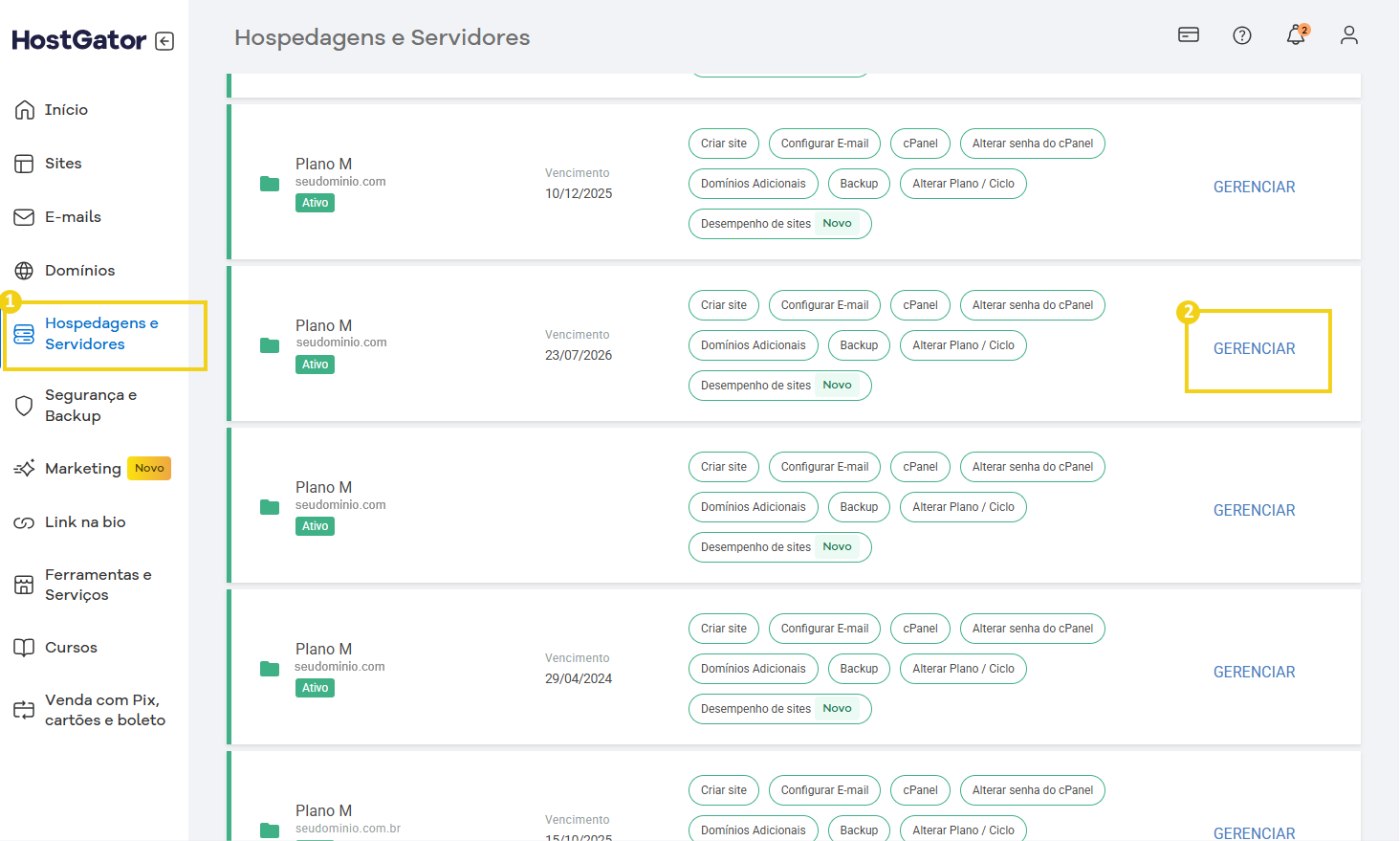Open the user profile icon
Viewport: 1400px width, 841px height.
(x=1348, y=35)
